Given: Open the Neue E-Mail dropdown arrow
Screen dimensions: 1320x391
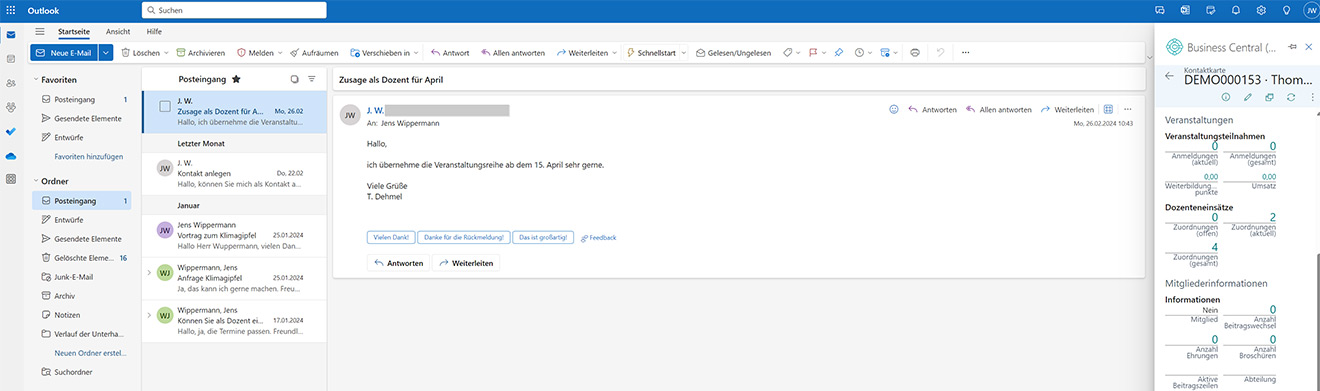Looking at the screenshot, I should (105, 52).
